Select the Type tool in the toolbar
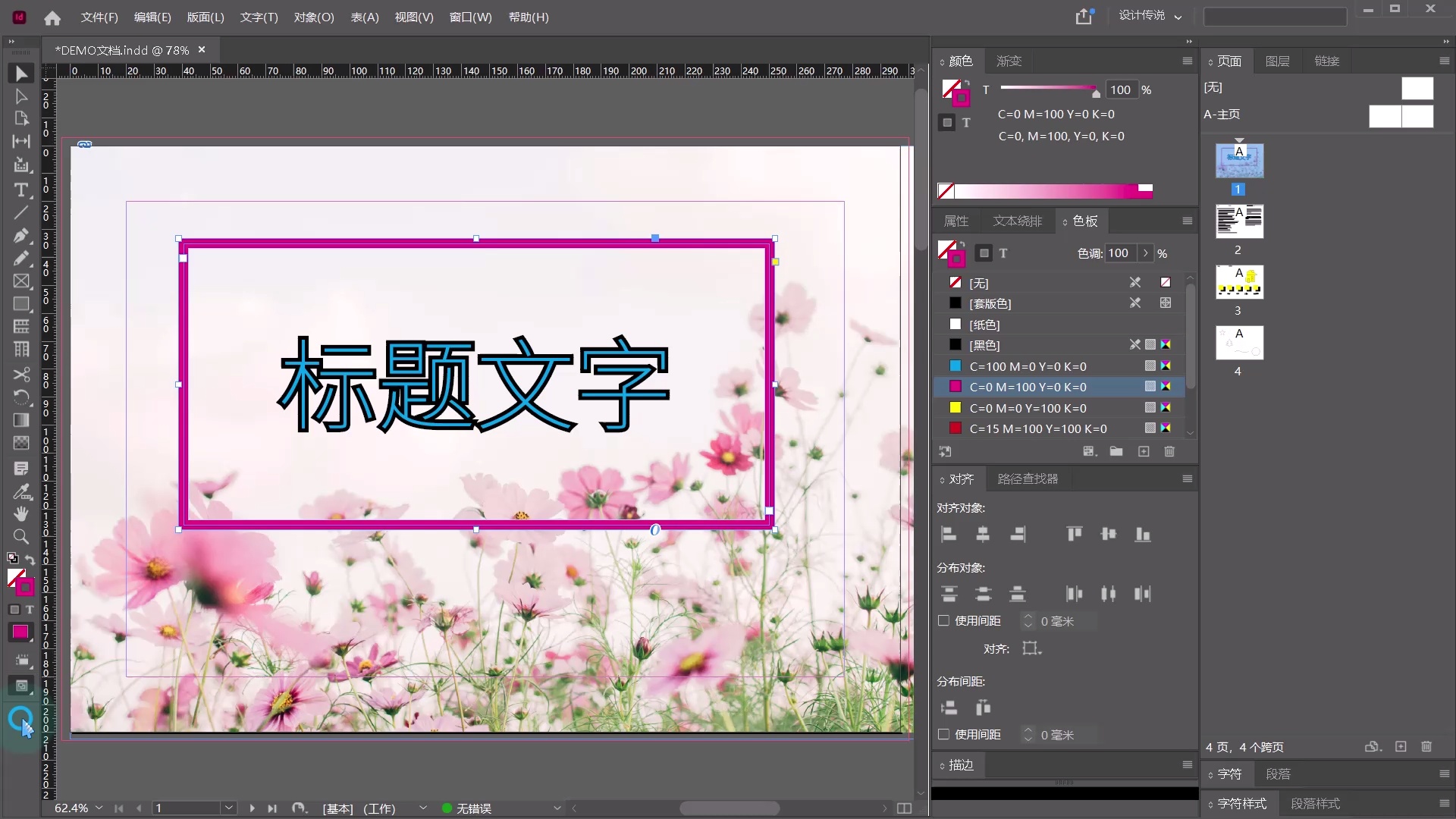Screen dimensions: 1456x819 20,190
